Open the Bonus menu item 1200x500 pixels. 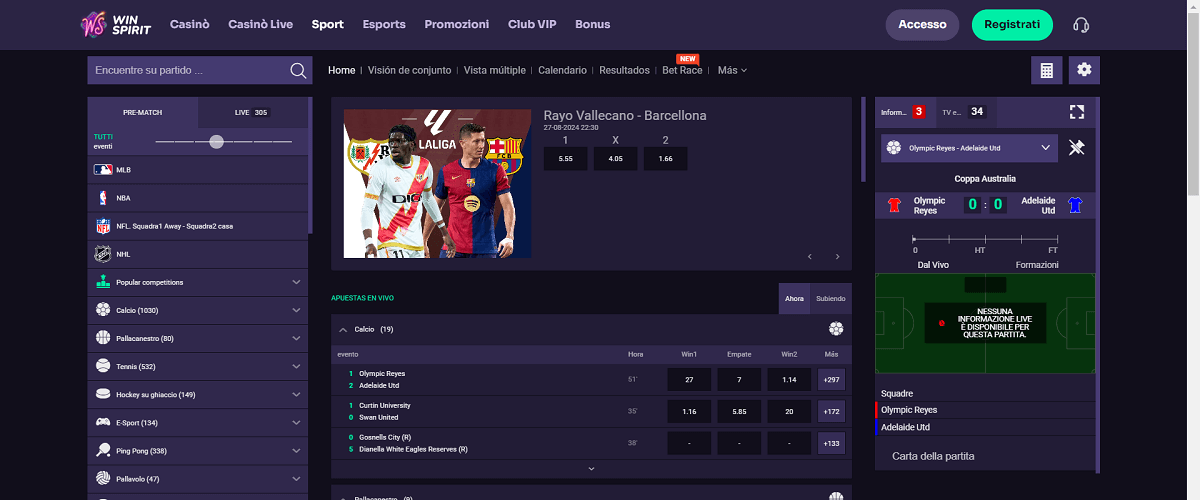pyautogui.click(x=593, y=24)
